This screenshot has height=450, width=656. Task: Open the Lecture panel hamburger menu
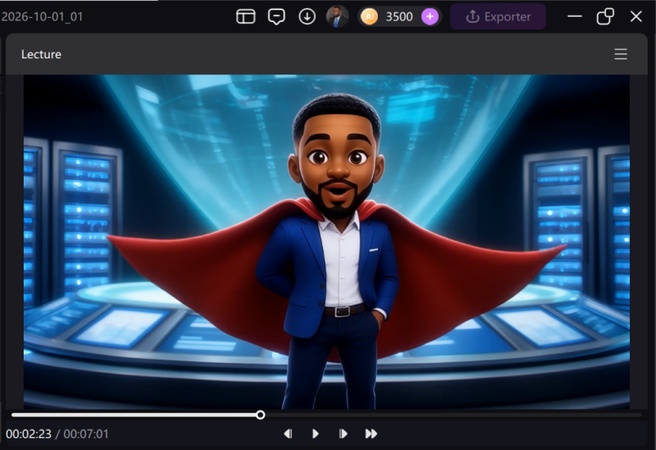(x=620, y=54)
